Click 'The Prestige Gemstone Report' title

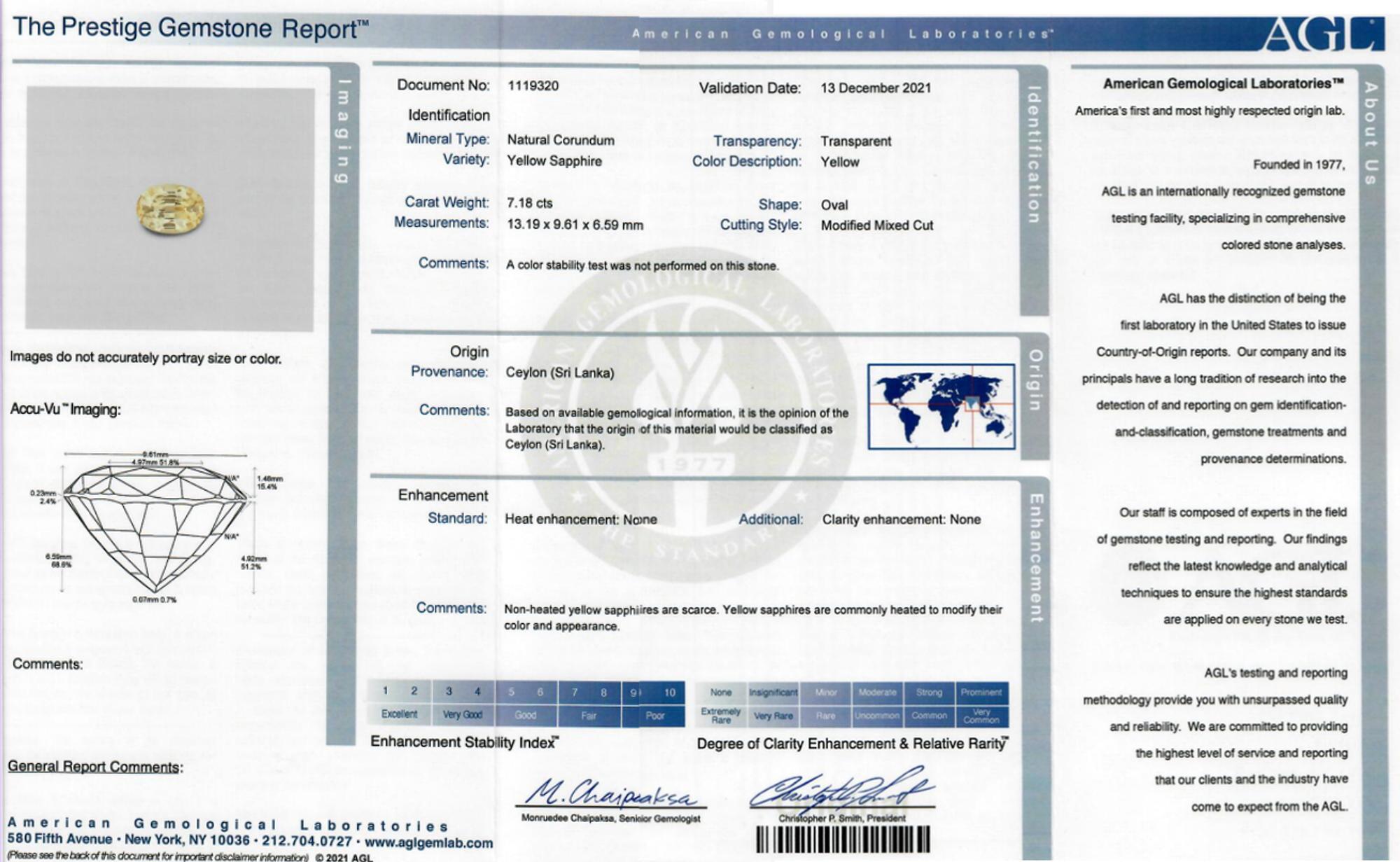click(190, 28)
